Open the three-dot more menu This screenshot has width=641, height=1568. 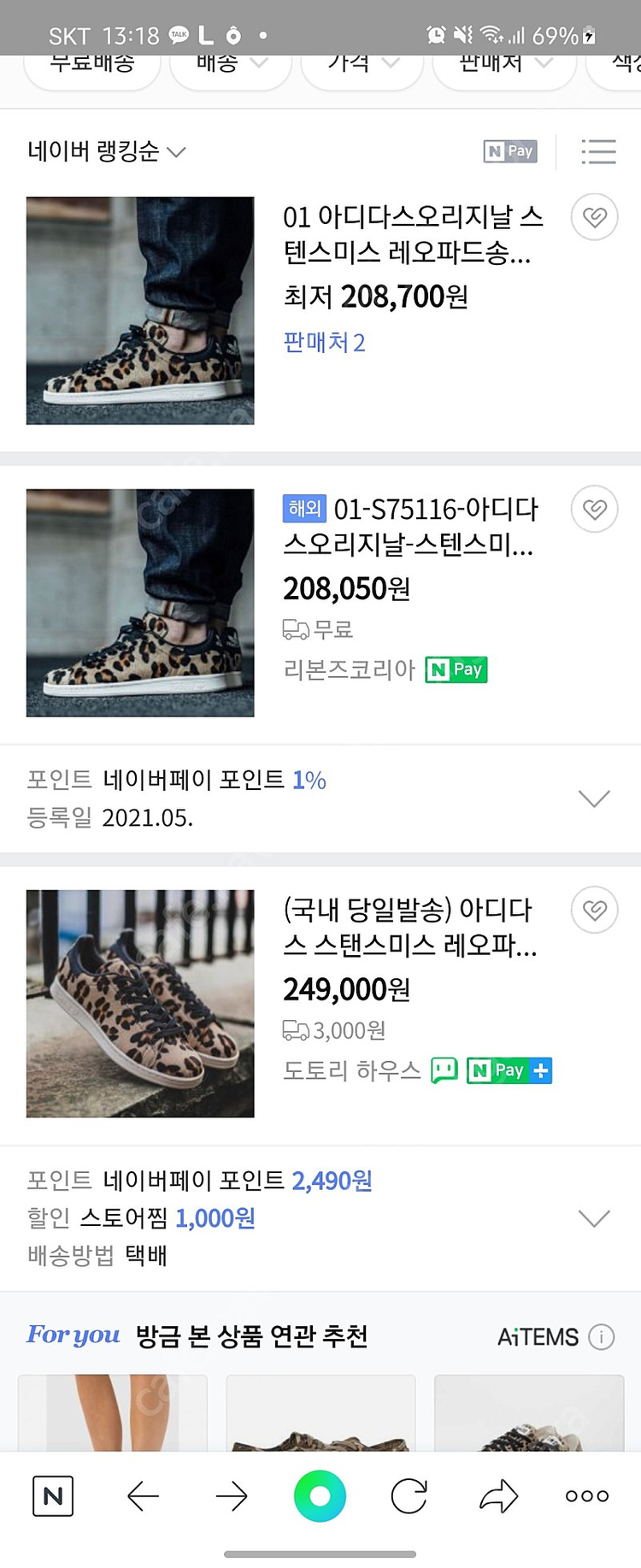(x=587, y=1496)
